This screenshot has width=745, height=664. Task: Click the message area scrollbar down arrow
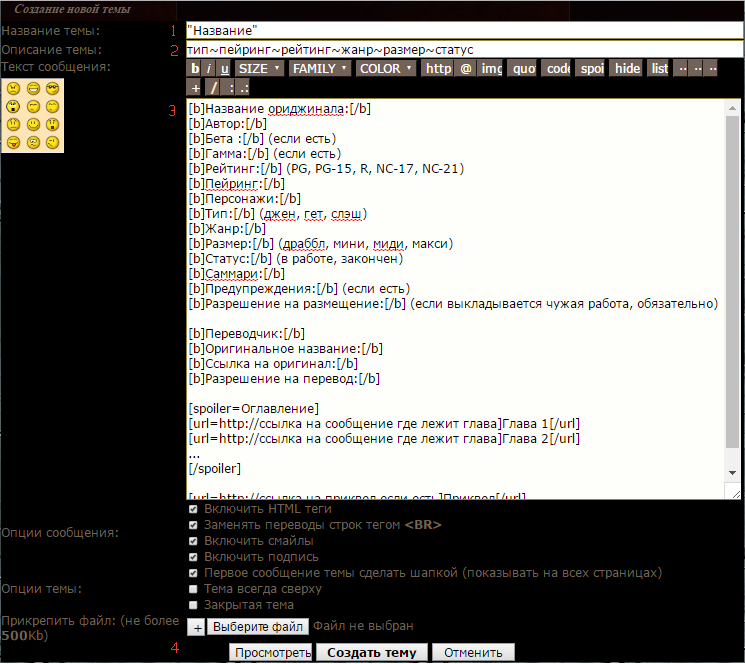click(x=733, y=473)
